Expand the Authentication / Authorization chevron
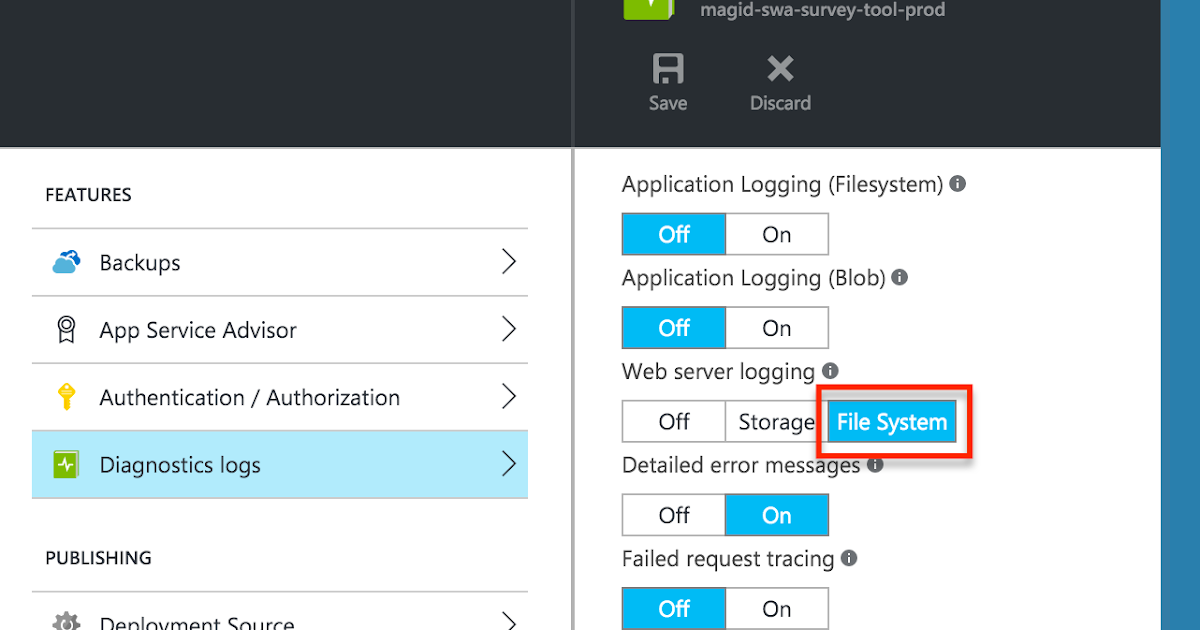This screenshot has width=1200, height=630. click(509, 396)
